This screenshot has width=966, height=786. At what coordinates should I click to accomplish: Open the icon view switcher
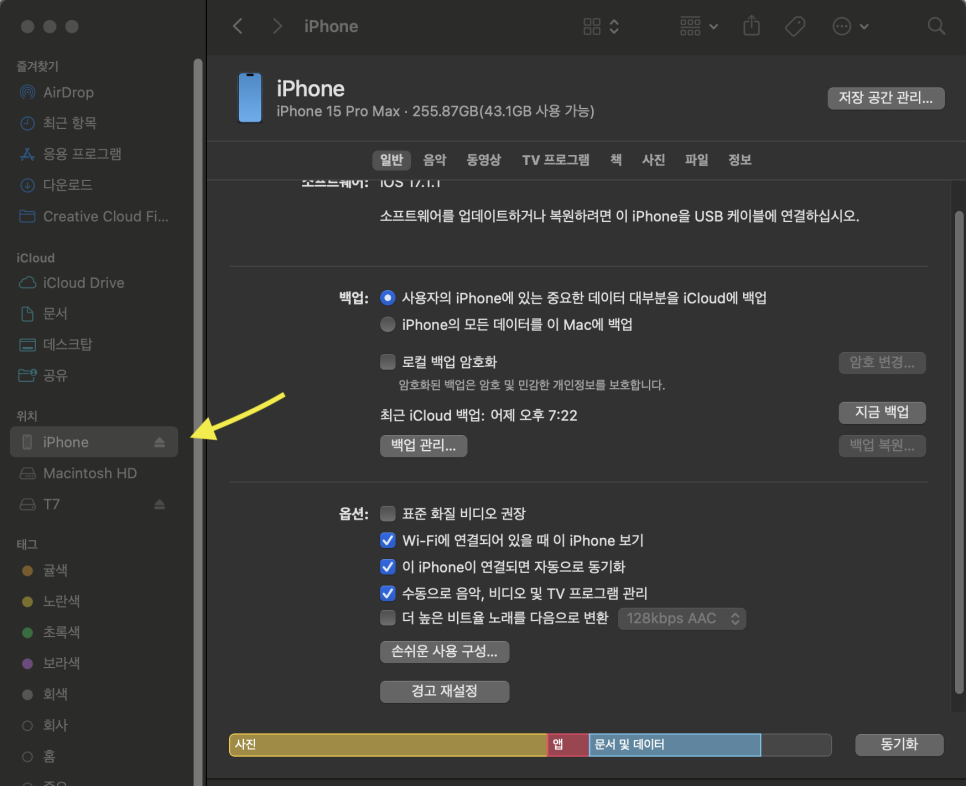(601, 26)
